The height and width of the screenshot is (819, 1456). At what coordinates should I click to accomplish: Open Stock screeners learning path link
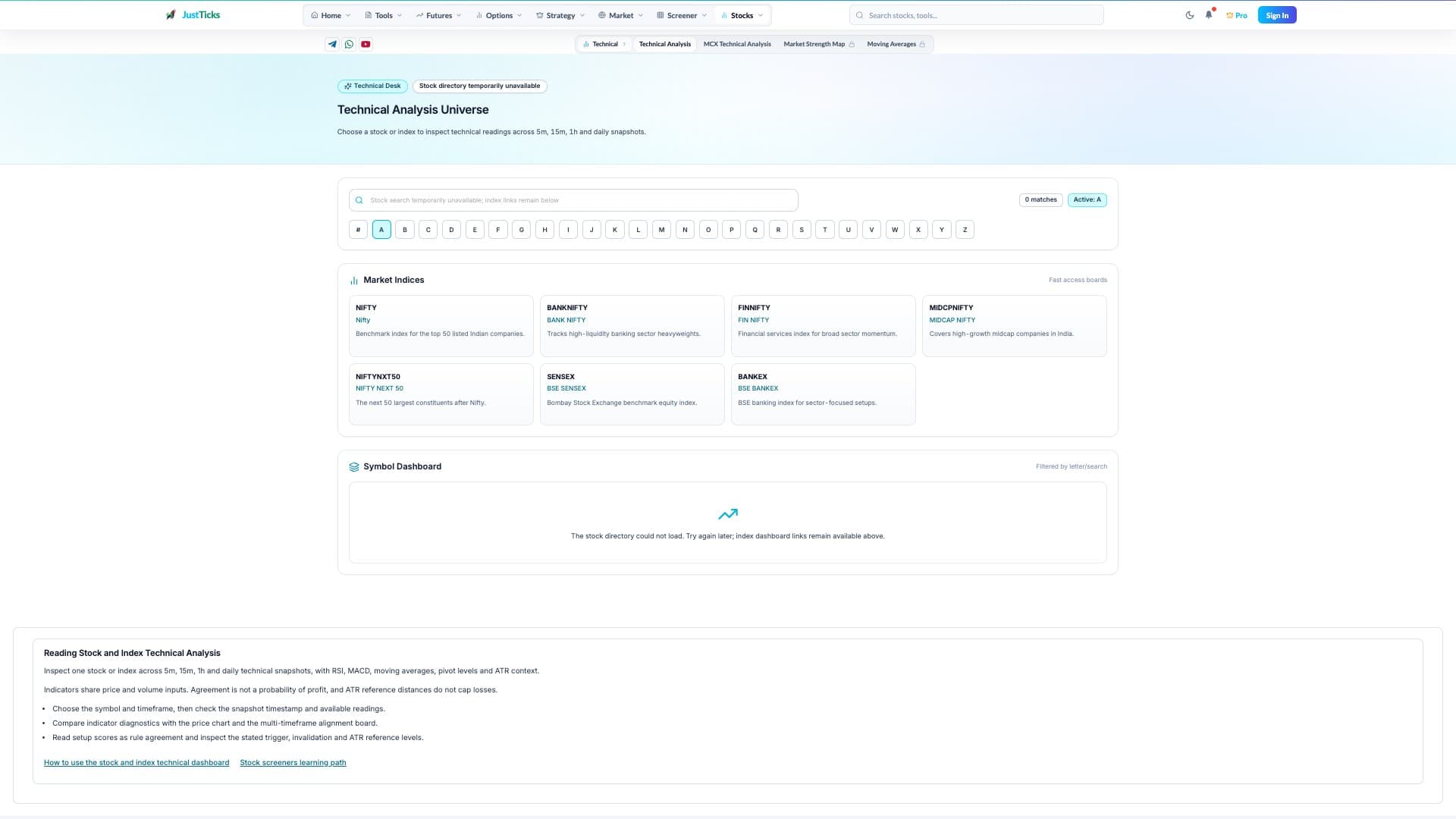[x=293, y=763]
